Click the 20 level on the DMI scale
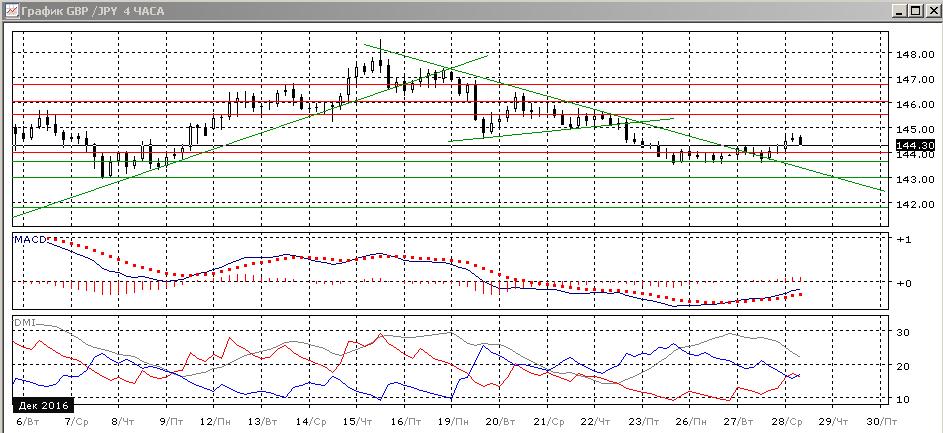Image resolution: width=943 pixels, height=433 pixels. [x=902, y=366]
